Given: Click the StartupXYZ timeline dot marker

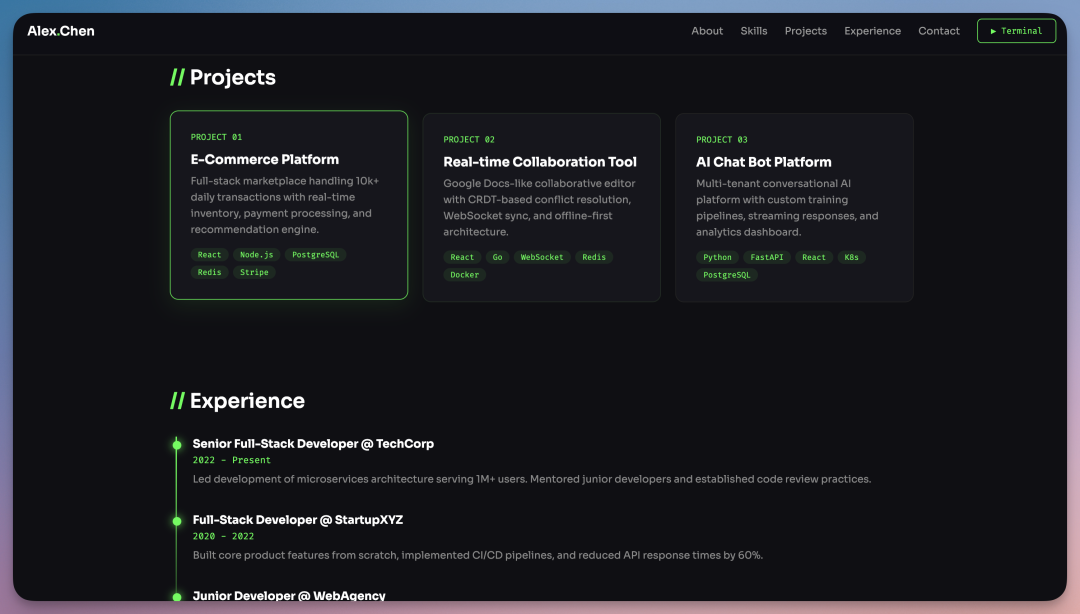Looking at the screenshot, I should (x=177, y=520).
